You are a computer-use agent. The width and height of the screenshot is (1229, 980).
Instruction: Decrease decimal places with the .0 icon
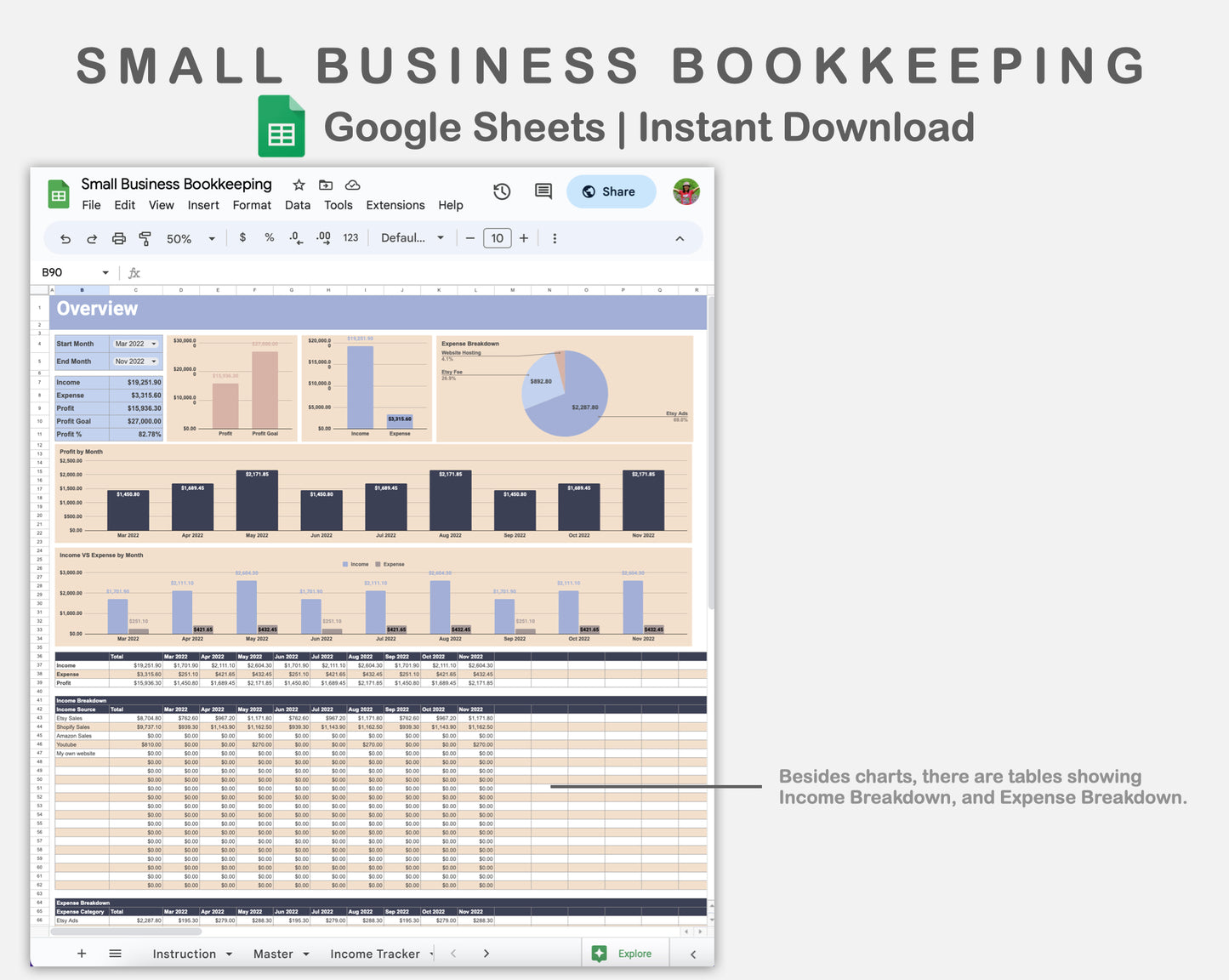pos(295,238)
